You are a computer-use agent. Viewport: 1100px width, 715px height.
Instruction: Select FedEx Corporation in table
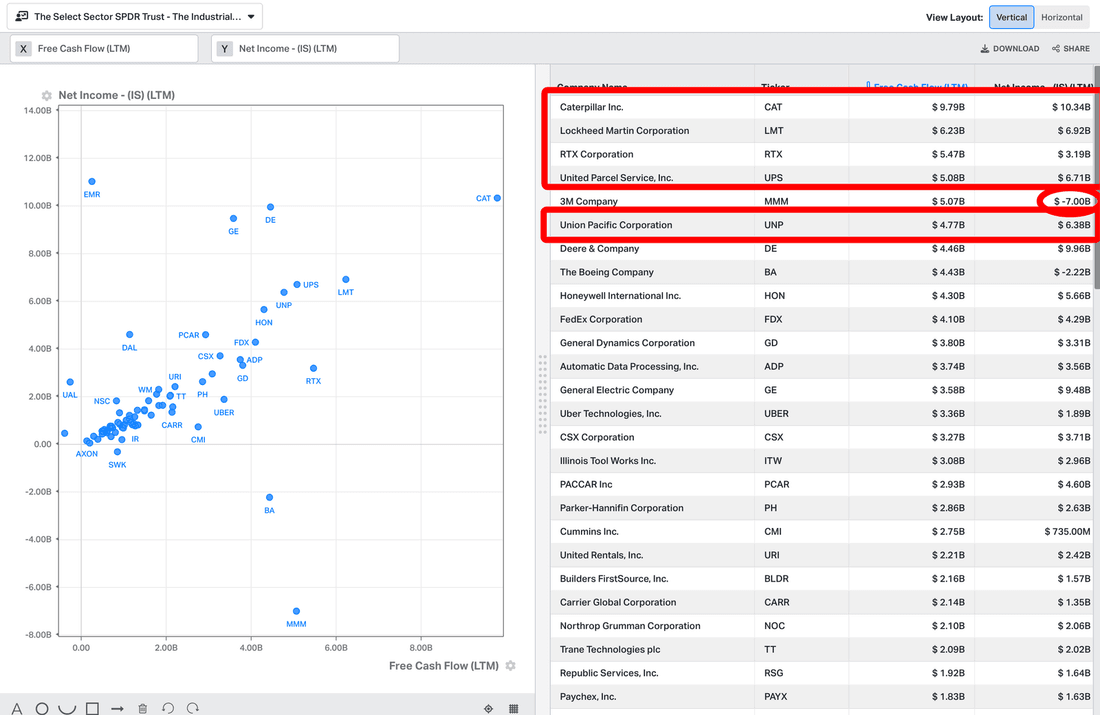click(601, 319)
